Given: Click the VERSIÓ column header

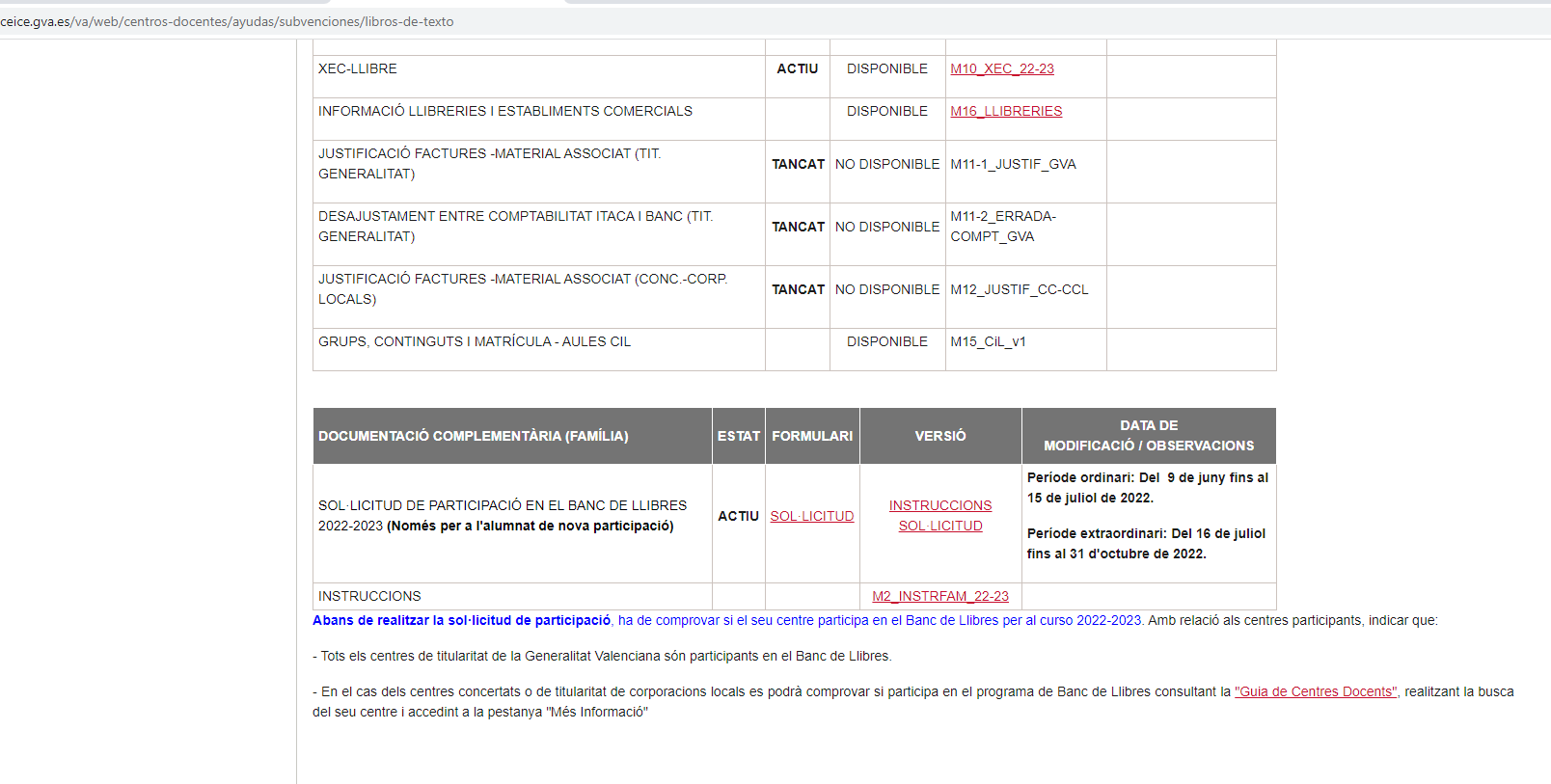Looking at the screenshot, I should click(x=939, y=436).
